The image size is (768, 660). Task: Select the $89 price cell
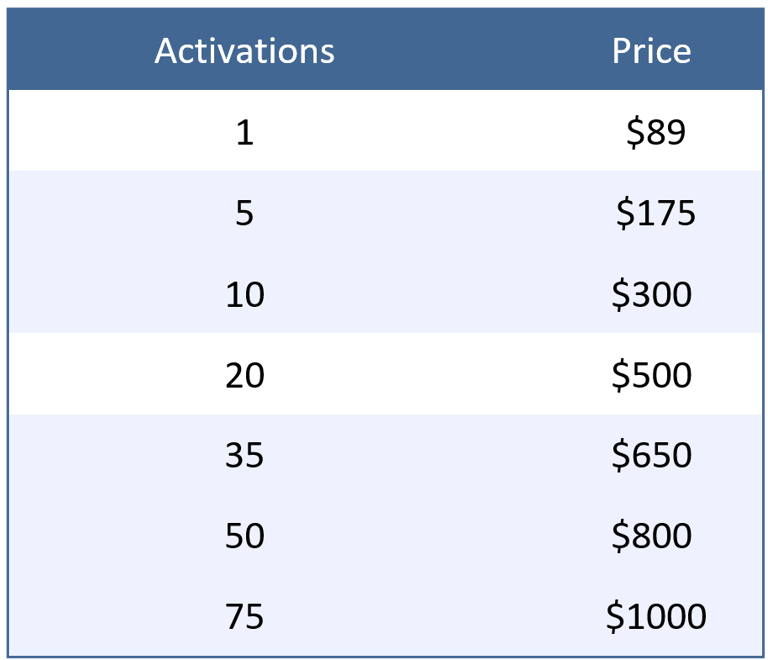coord(656,132)
